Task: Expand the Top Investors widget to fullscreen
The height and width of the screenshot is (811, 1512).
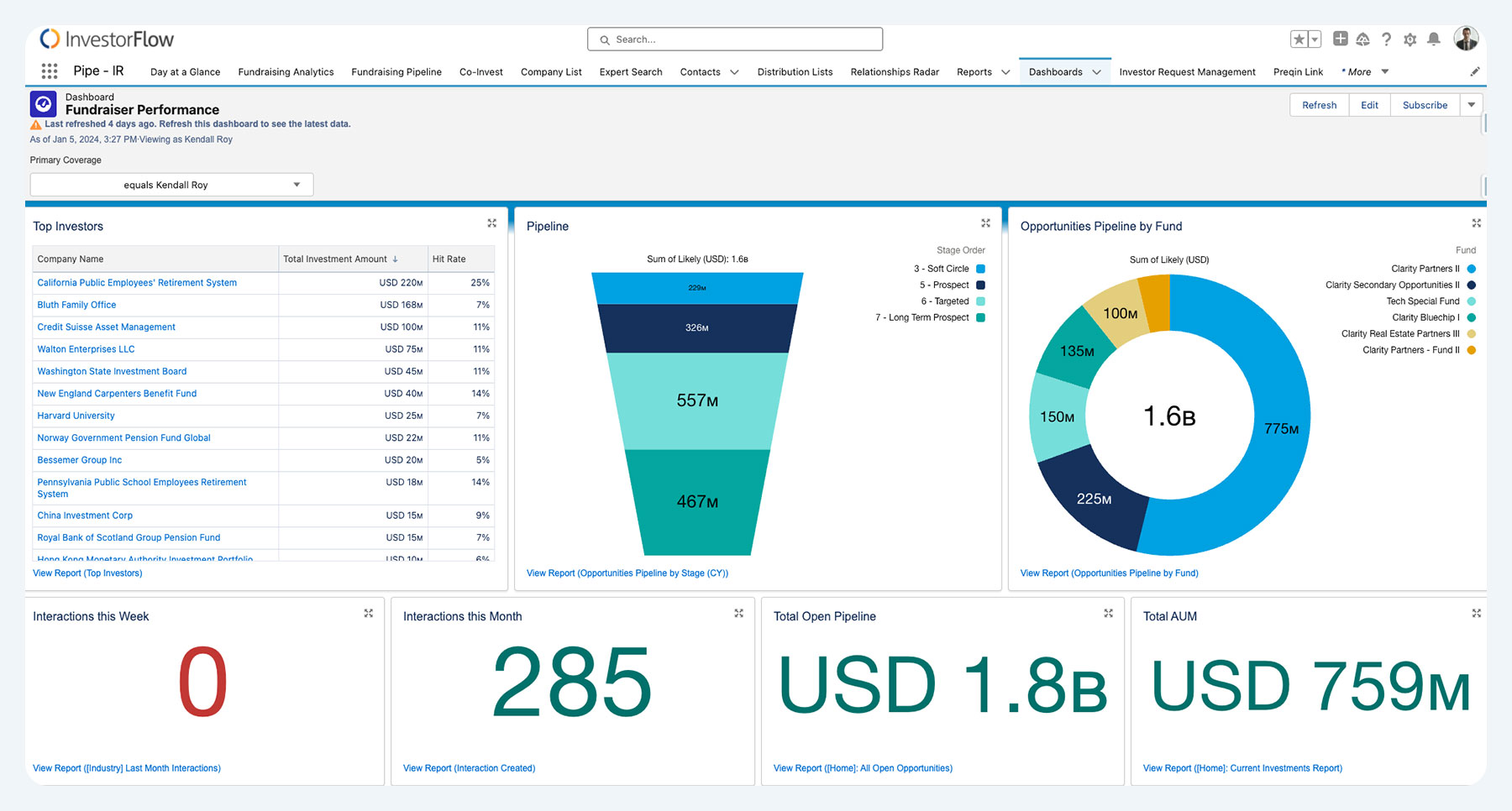Action: [491, 223]
